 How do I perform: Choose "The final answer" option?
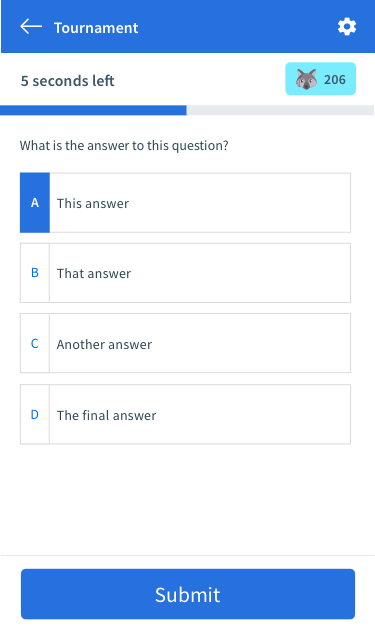tap(185, 415)
